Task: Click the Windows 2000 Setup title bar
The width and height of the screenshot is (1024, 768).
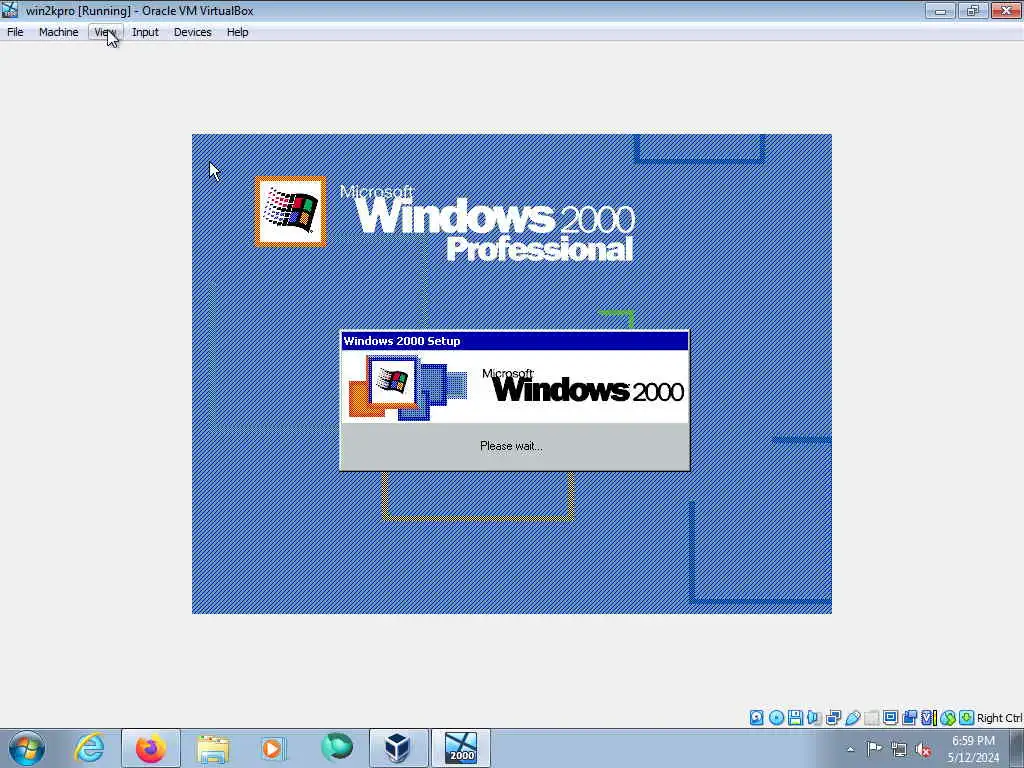Action: coord(515,341)
